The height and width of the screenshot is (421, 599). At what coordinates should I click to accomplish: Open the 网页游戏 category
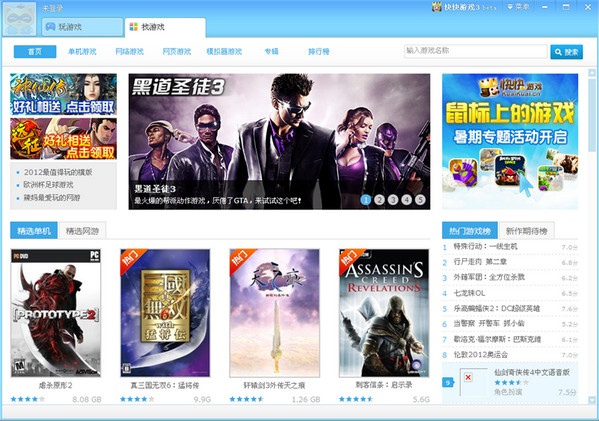pos(176,52)
